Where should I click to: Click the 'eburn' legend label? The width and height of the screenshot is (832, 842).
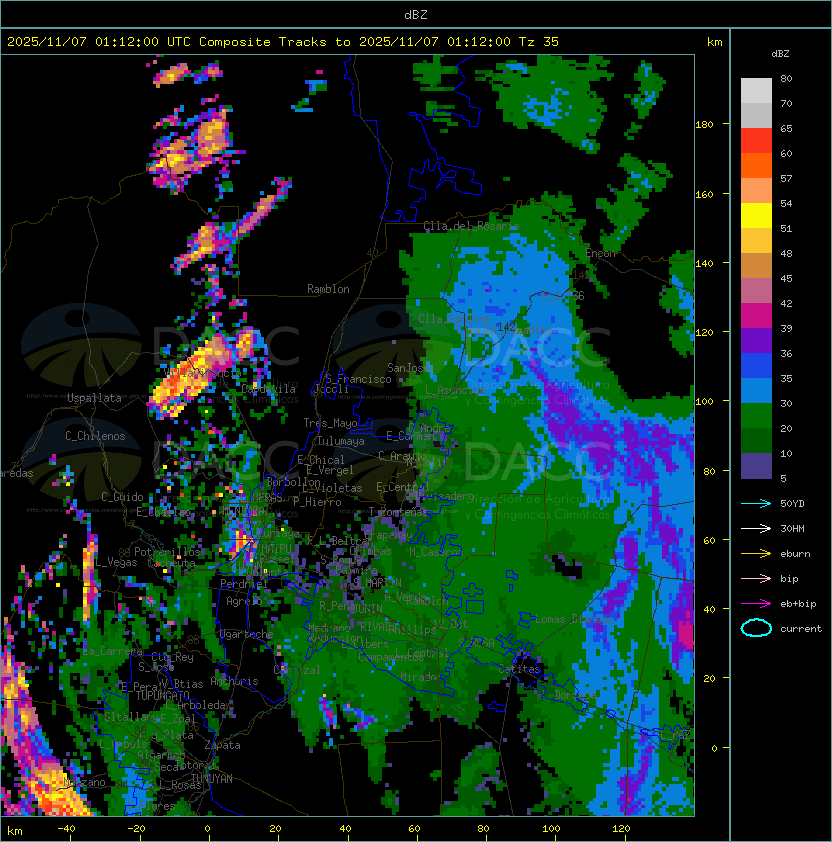pos(795,554)
